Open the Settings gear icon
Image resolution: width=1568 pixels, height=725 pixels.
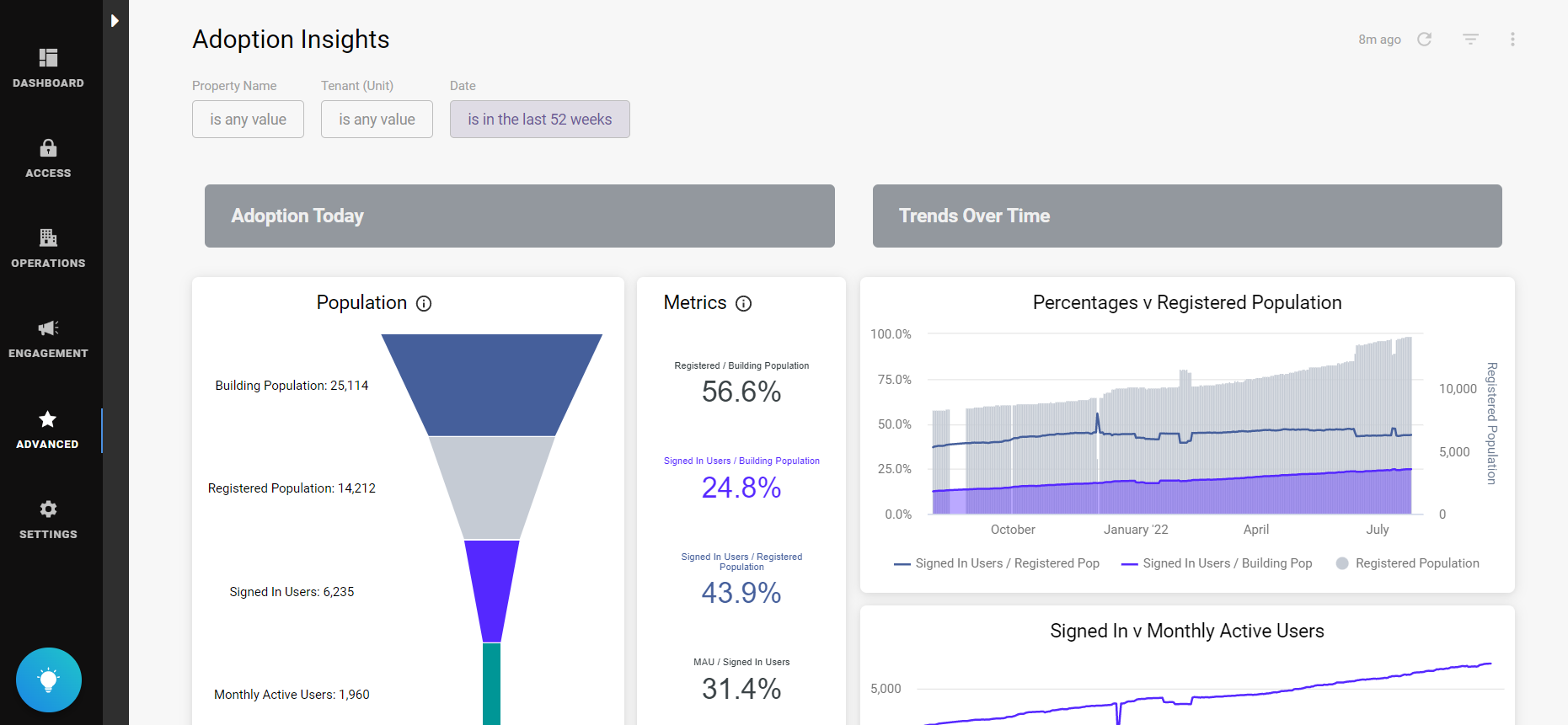(48, 509)
